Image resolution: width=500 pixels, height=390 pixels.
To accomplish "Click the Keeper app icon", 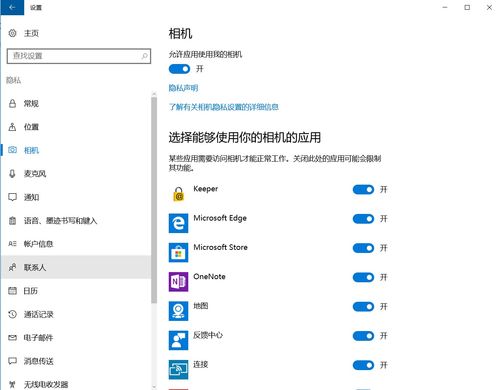I will pyautogui.click(x=178, y=194).
